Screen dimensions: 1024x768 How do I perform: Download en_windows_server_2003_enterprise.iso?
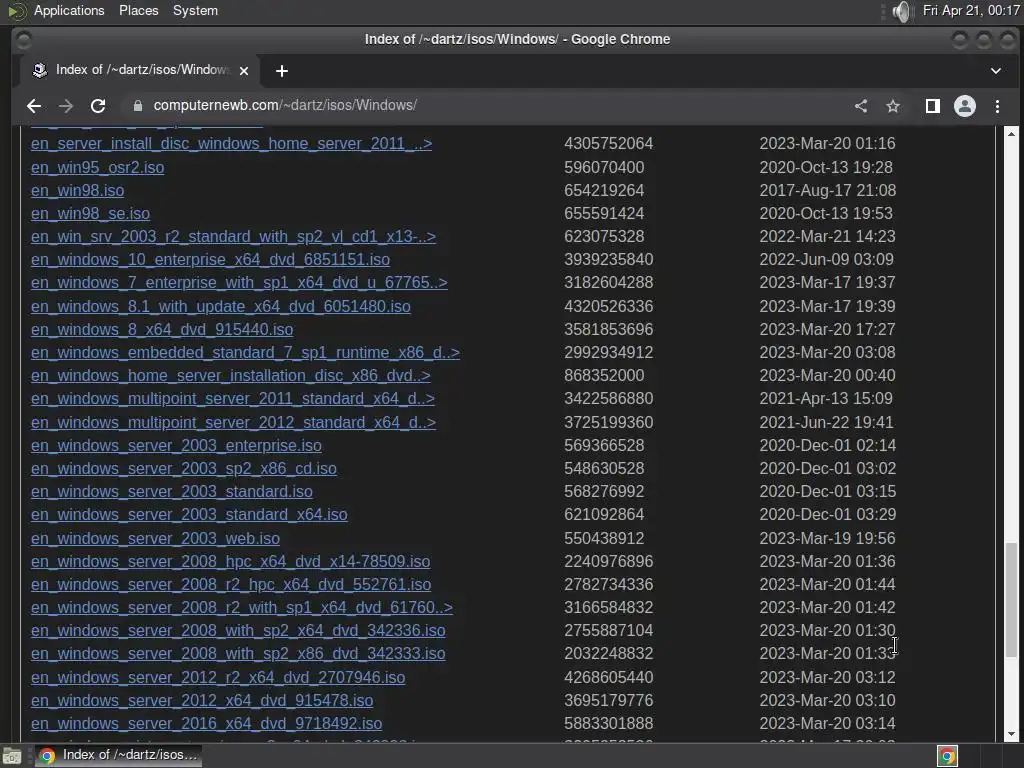(176, 445)
